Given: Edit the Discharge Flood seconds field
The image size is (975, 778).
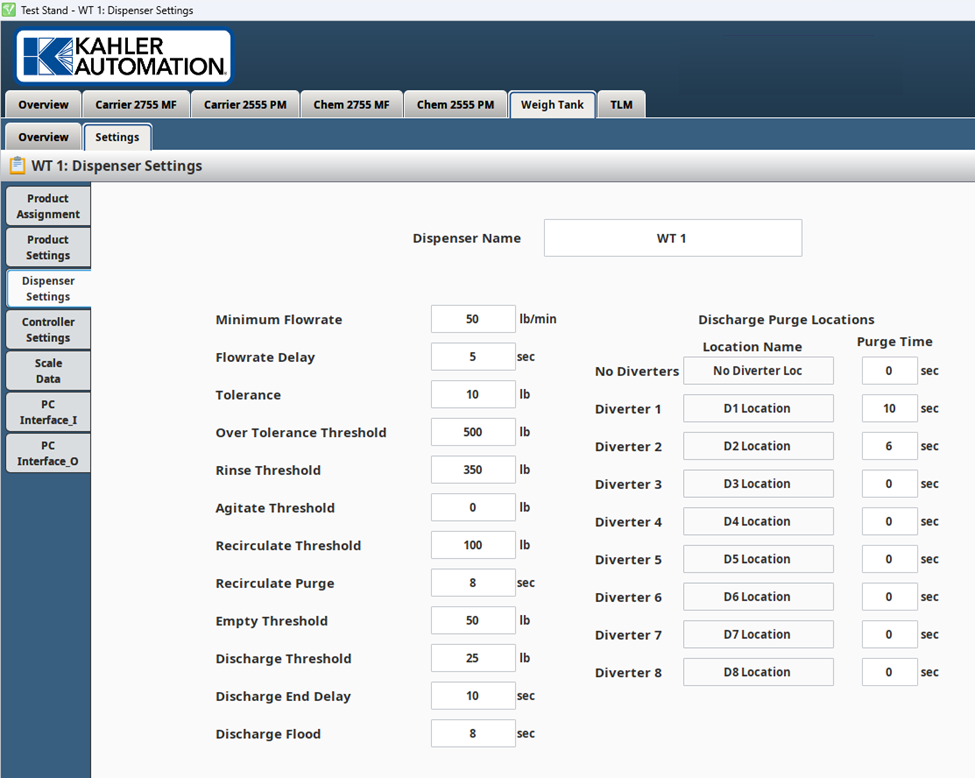Looking at the screenshot, I should tap(473, 734).
